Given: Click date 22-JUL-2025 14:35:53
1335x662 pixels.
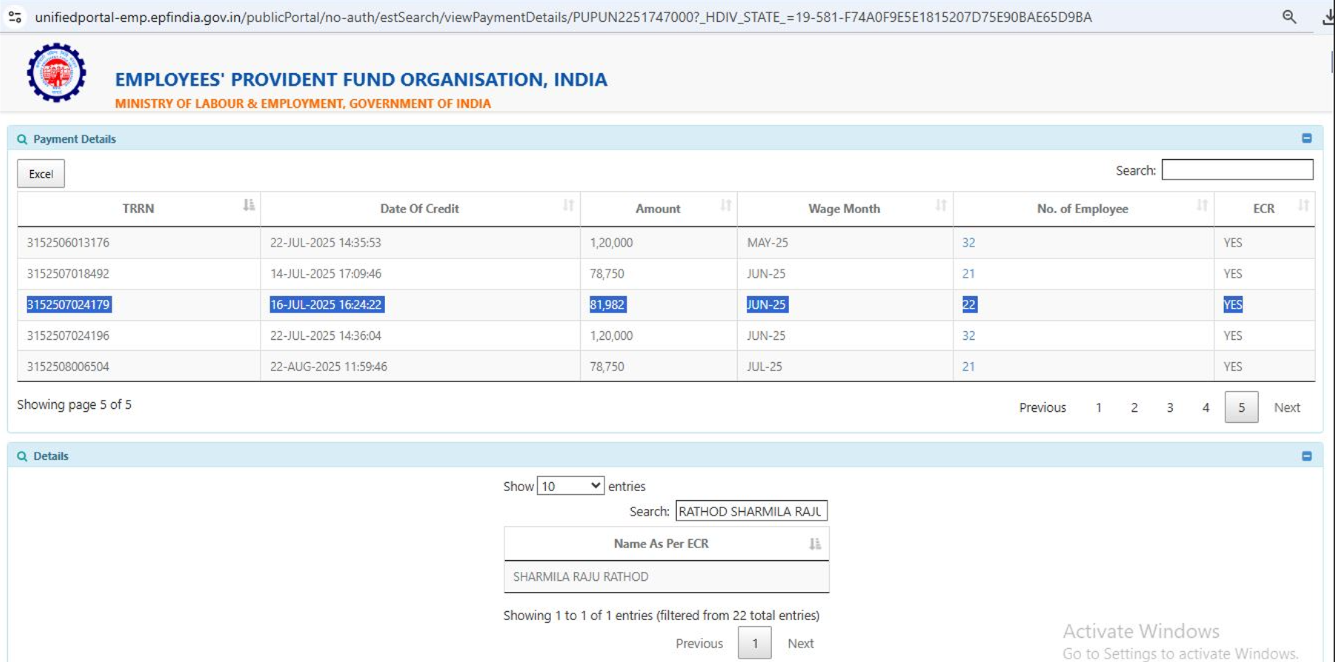Looking at the screenshot, I should click(x=326, y=243).
